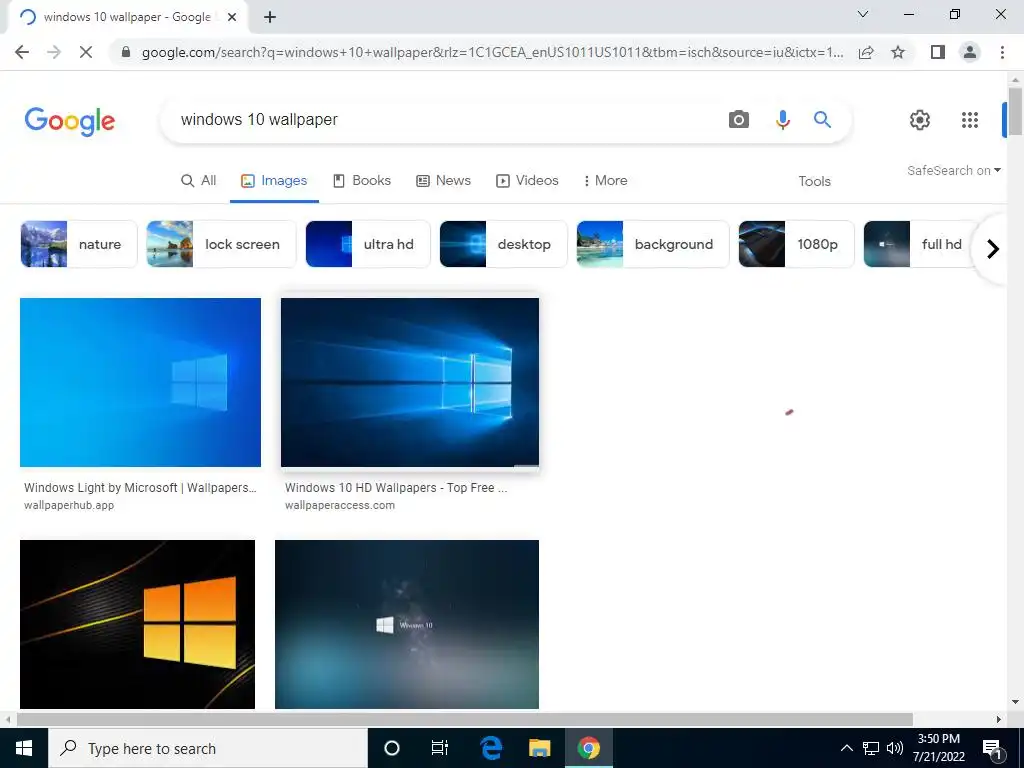The width and height of the screenshot is (1024, 768).
Task: Bookmark this tab with star icon
Action: click(x=898, y=52)
